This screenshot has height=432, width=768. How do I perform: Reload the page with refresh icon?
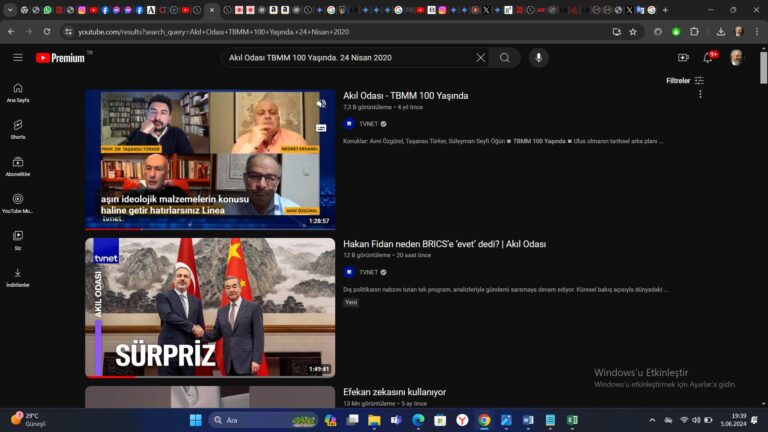tap(47, 31)
